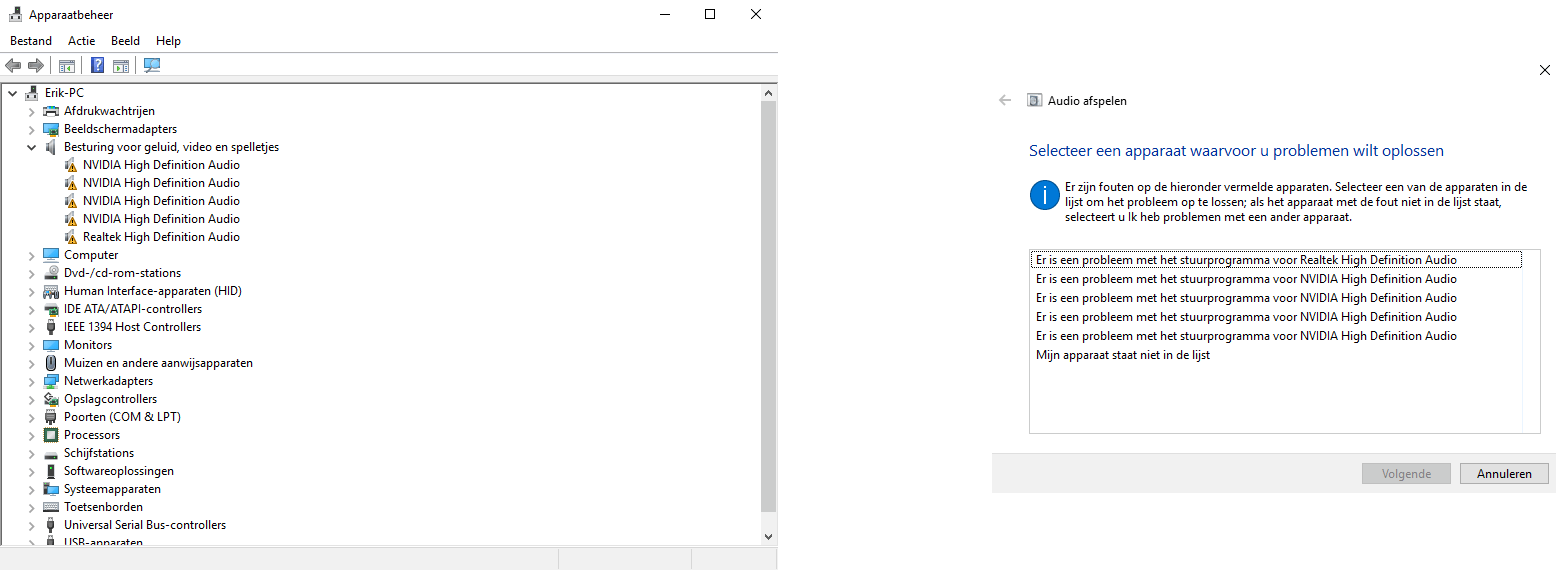Click the Realtek High Definition Audio warning icon
The height and width of the screenshot is (572, 1560).
tap(71, 237)
